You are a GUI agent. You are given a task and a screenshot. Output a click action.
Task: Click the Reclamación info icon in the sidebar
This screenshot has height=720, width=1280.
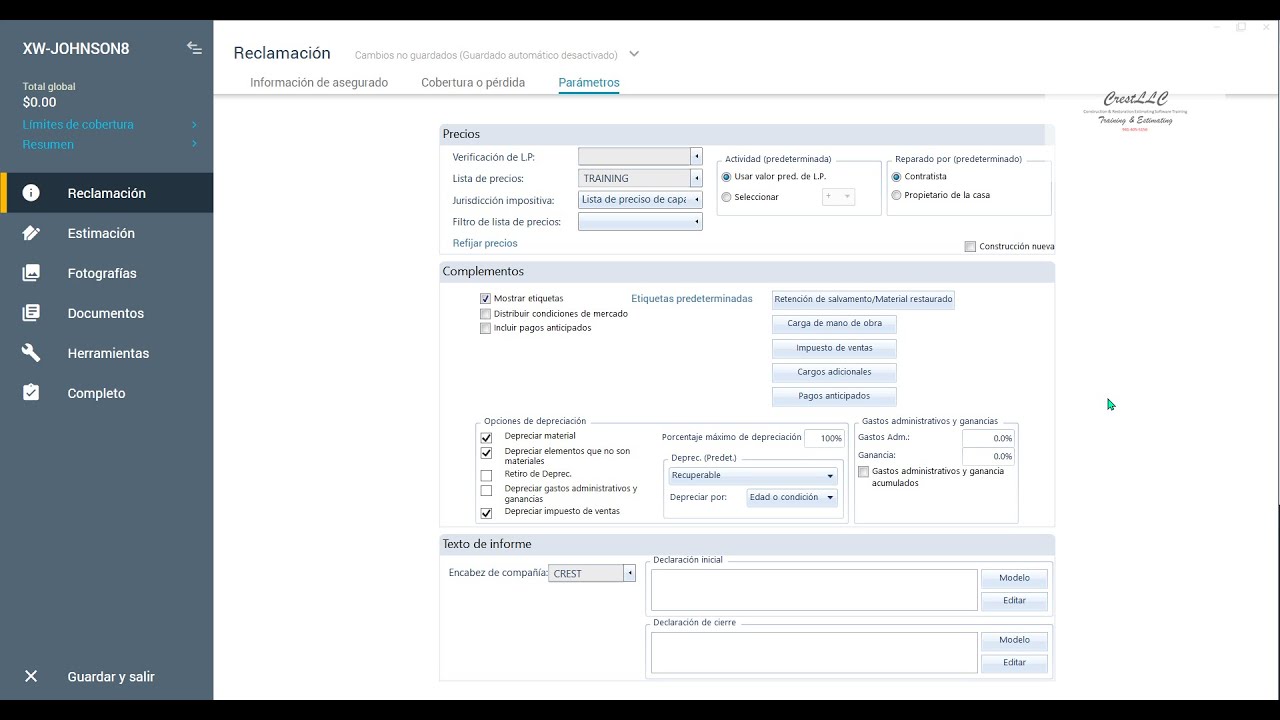tap(31, 193)
